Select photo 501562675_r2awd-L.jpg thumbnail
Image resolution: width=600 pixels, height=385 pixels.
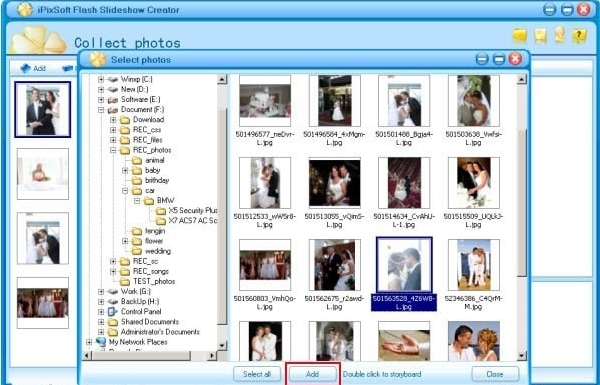[x=335, y=265]
